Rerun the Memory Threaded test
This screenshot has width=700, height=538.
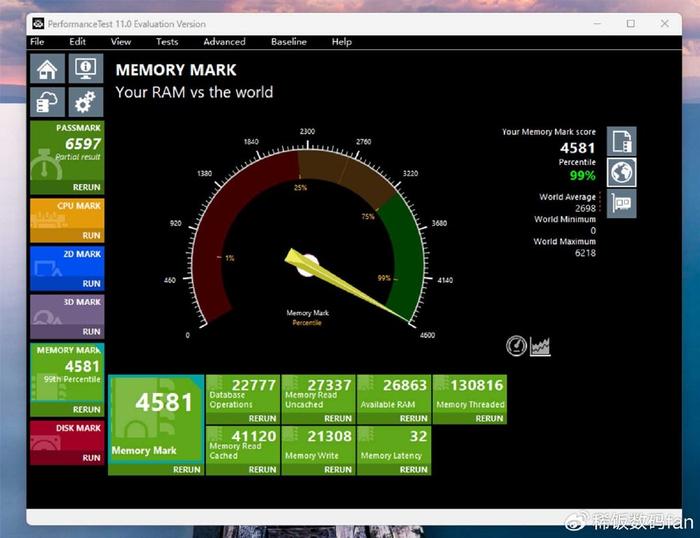tap(489, 418)
